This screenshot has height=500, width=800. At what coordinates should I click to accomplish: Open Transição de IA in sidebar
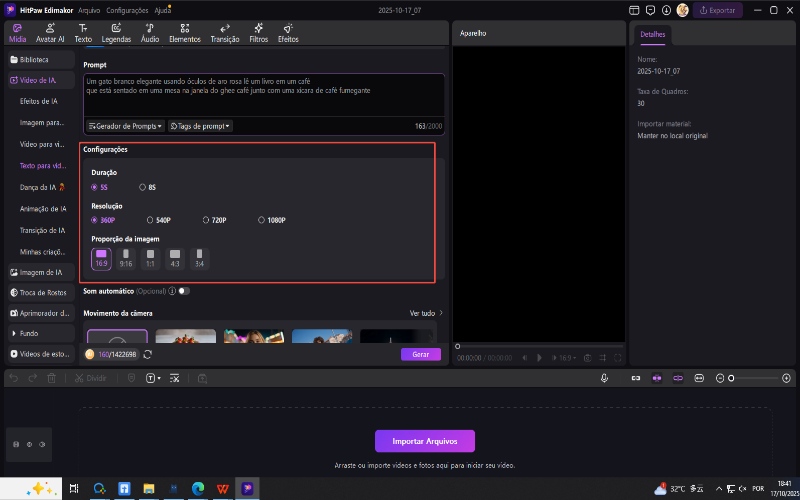point(42,230)
